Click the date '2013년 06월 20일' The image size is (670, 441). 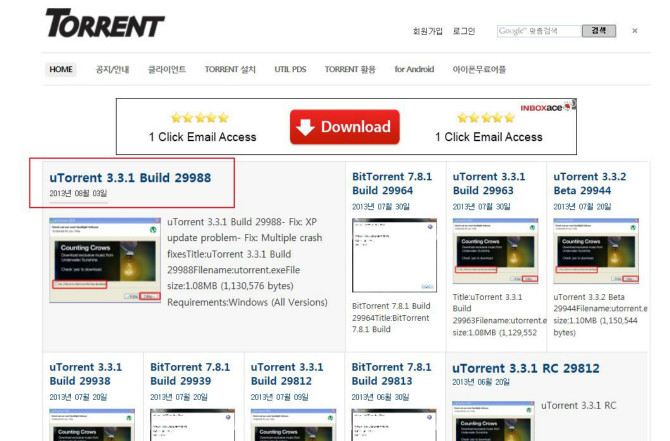tap(481, 382)
